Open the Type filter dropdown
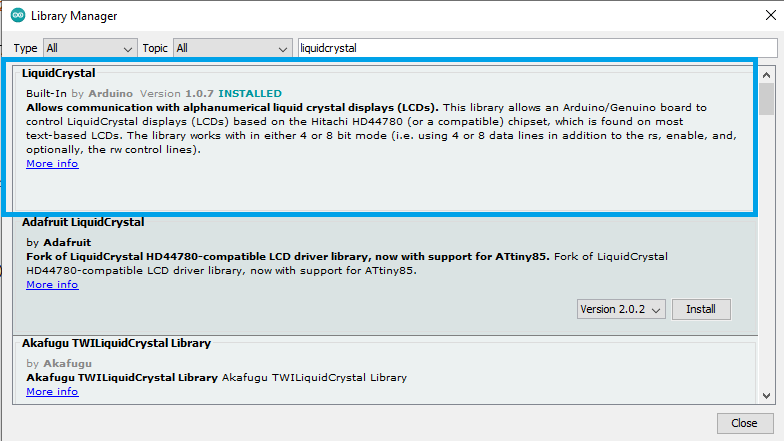The image size is (784, 441). [90, 48]
